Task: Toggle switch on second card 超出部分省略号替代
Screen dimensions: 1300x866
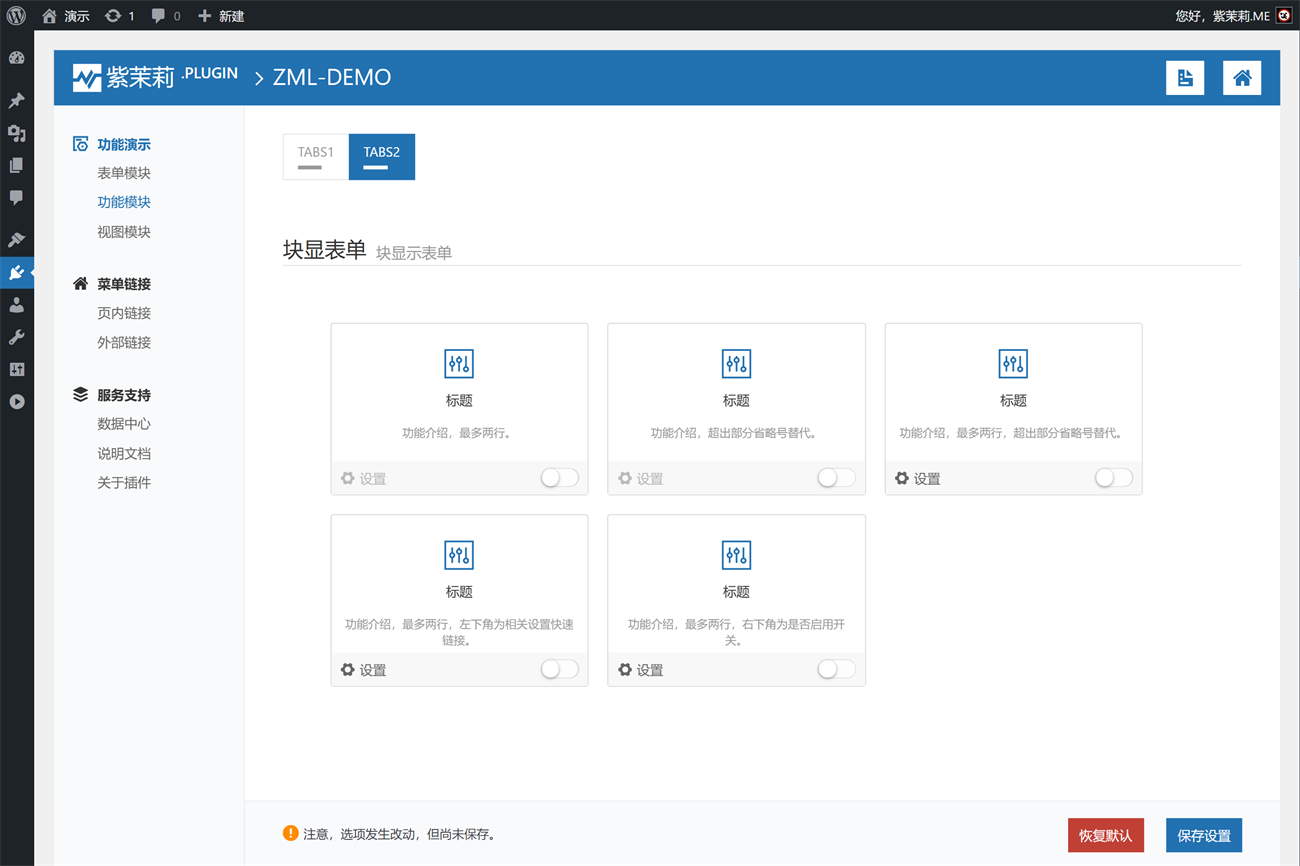Action: click(836, 478)
